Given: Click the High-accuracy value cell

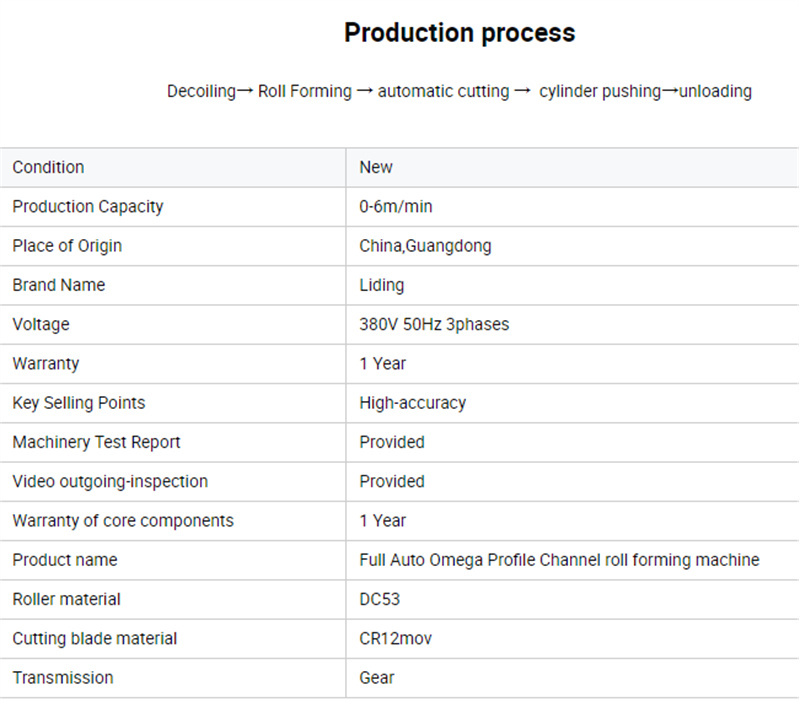Looking at the screenshot, I should coord(572,403).
